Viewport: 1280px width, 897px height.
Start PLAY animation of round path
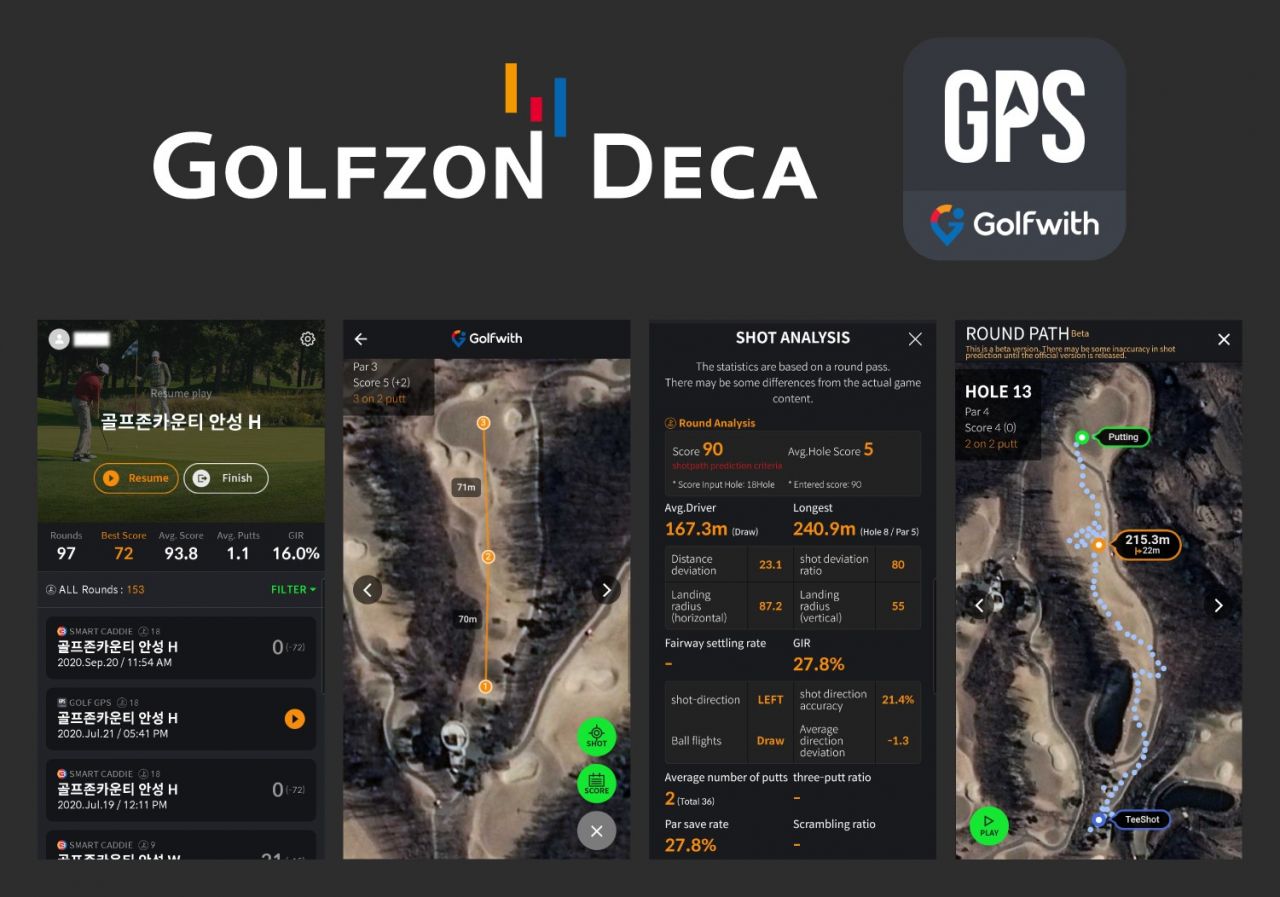click(989, 826)
